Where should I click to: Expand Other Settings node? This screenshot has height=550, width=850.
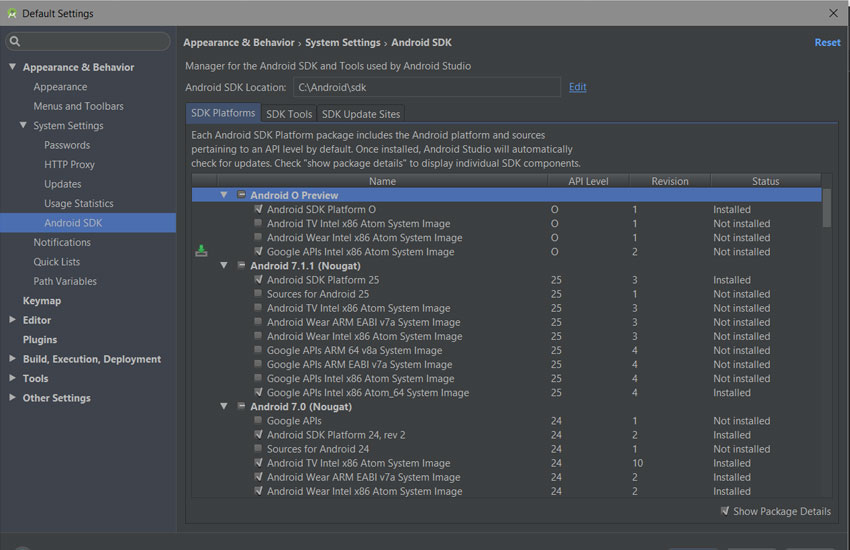[12, 398]
